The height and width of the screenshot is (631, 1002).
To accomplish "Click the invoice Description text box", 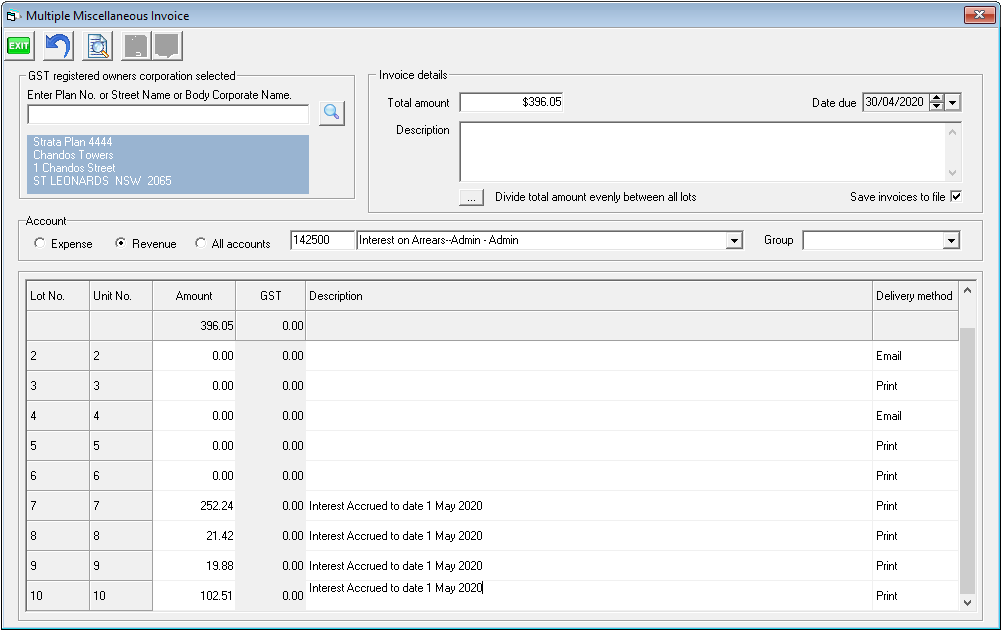I will coord(703,152).
